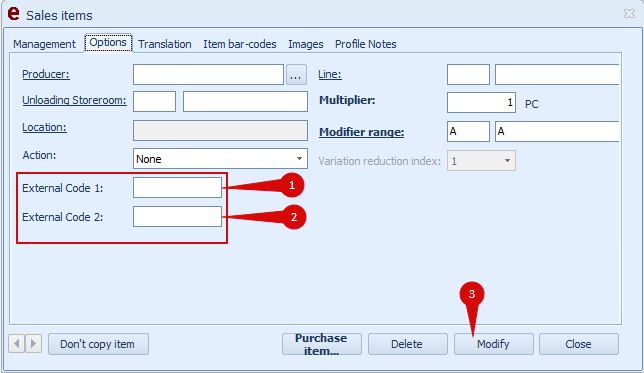Click the External Code 1 label
Viewport: 644px width, 373px height.
click(62, 188)
